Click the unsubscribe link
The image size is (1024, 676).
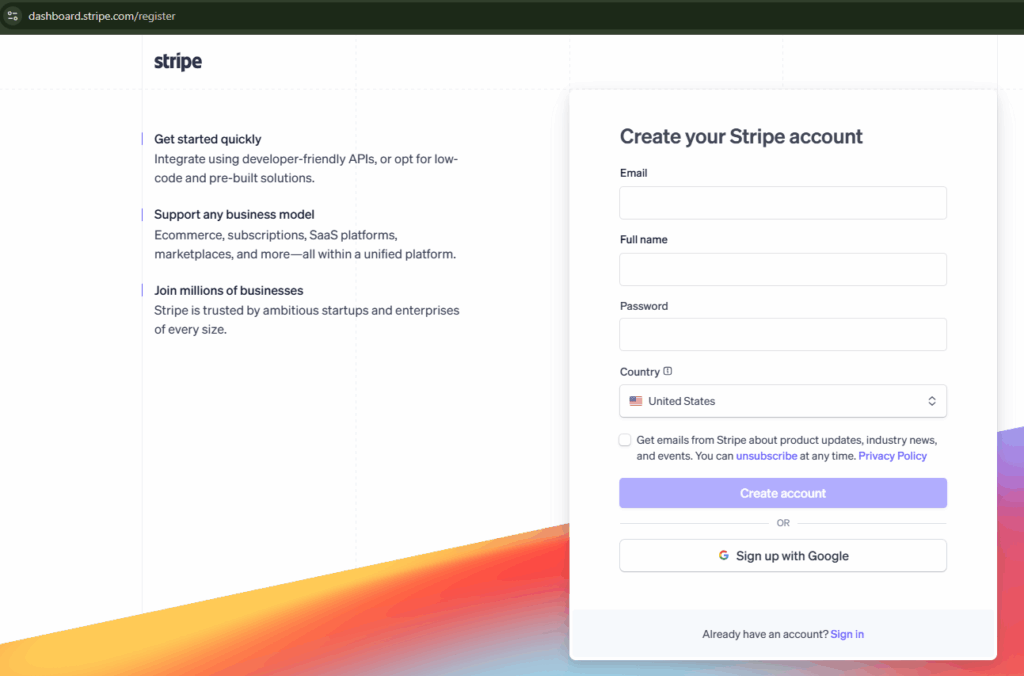pos(766,456)
